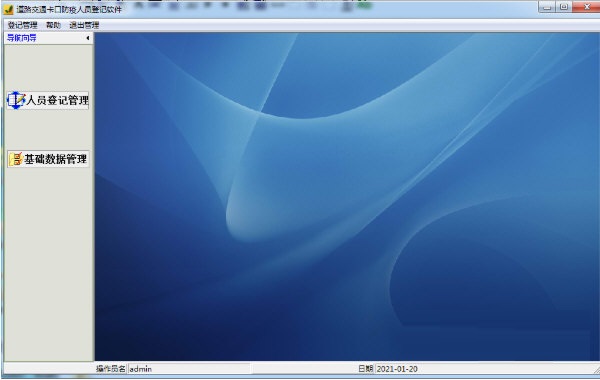
Task: Open the 帮助 menu
Action: (53, 25)
